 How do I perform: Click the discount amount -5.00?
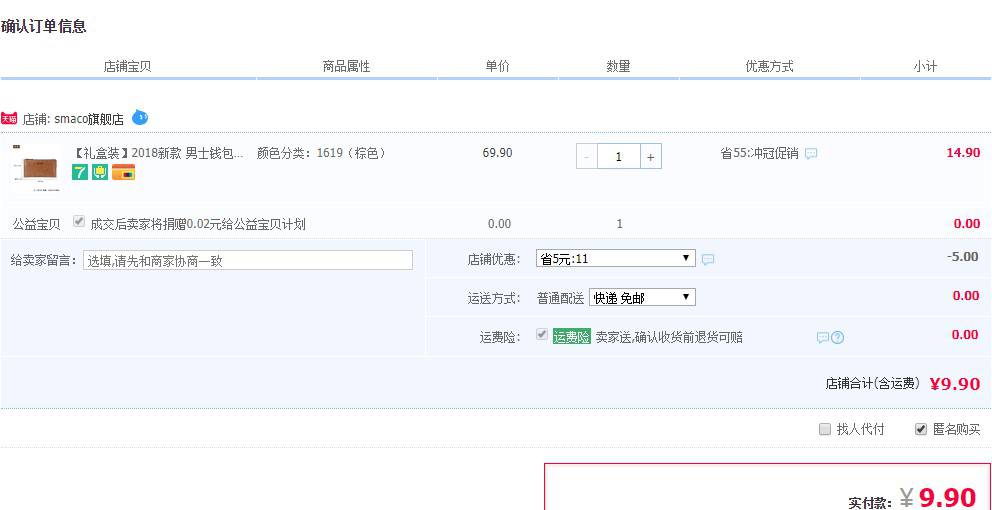962,257
